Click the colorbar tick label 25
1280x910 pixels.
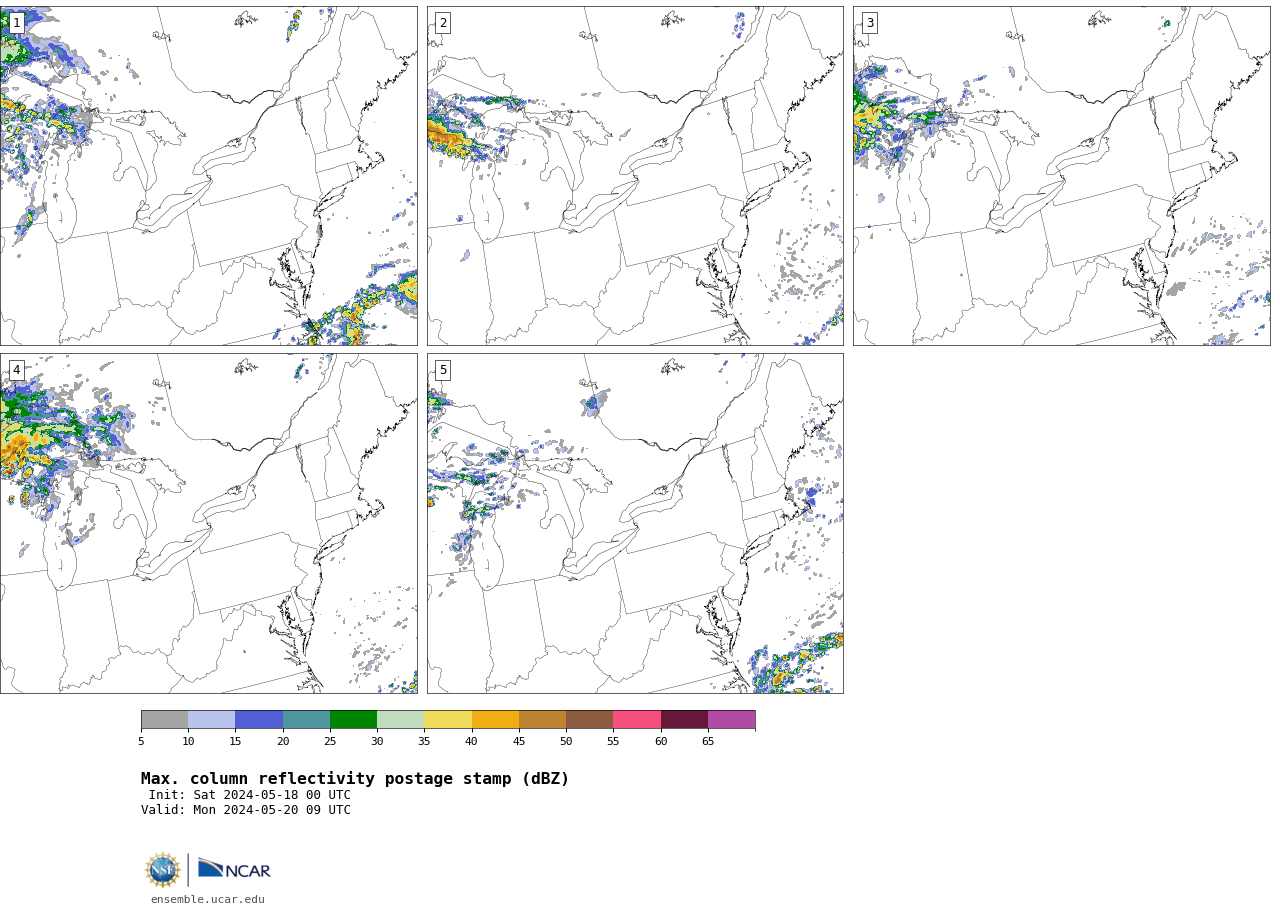click(330, 741)
